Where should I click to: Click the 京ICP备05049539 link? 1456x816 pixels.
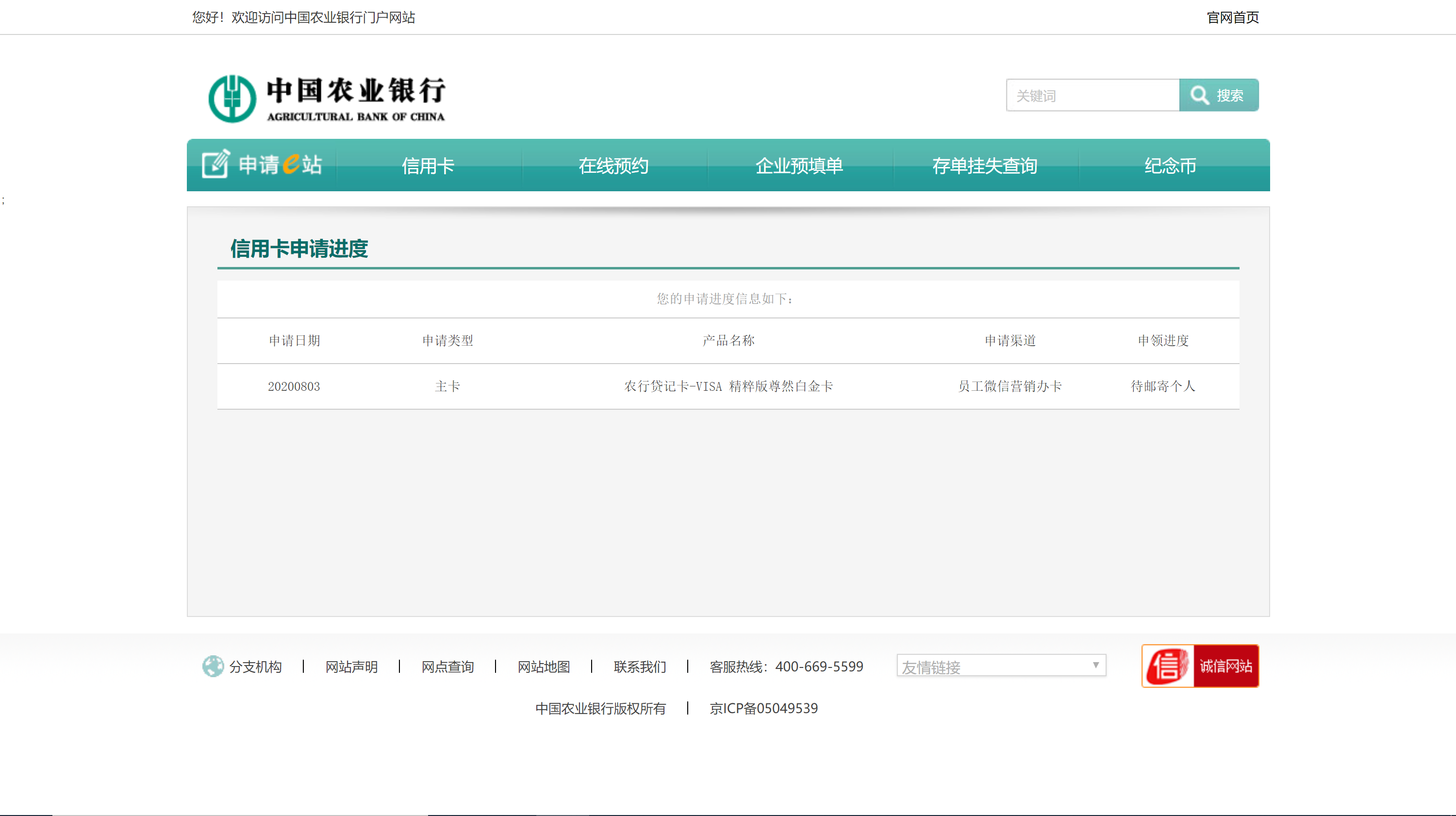point(763,709)
